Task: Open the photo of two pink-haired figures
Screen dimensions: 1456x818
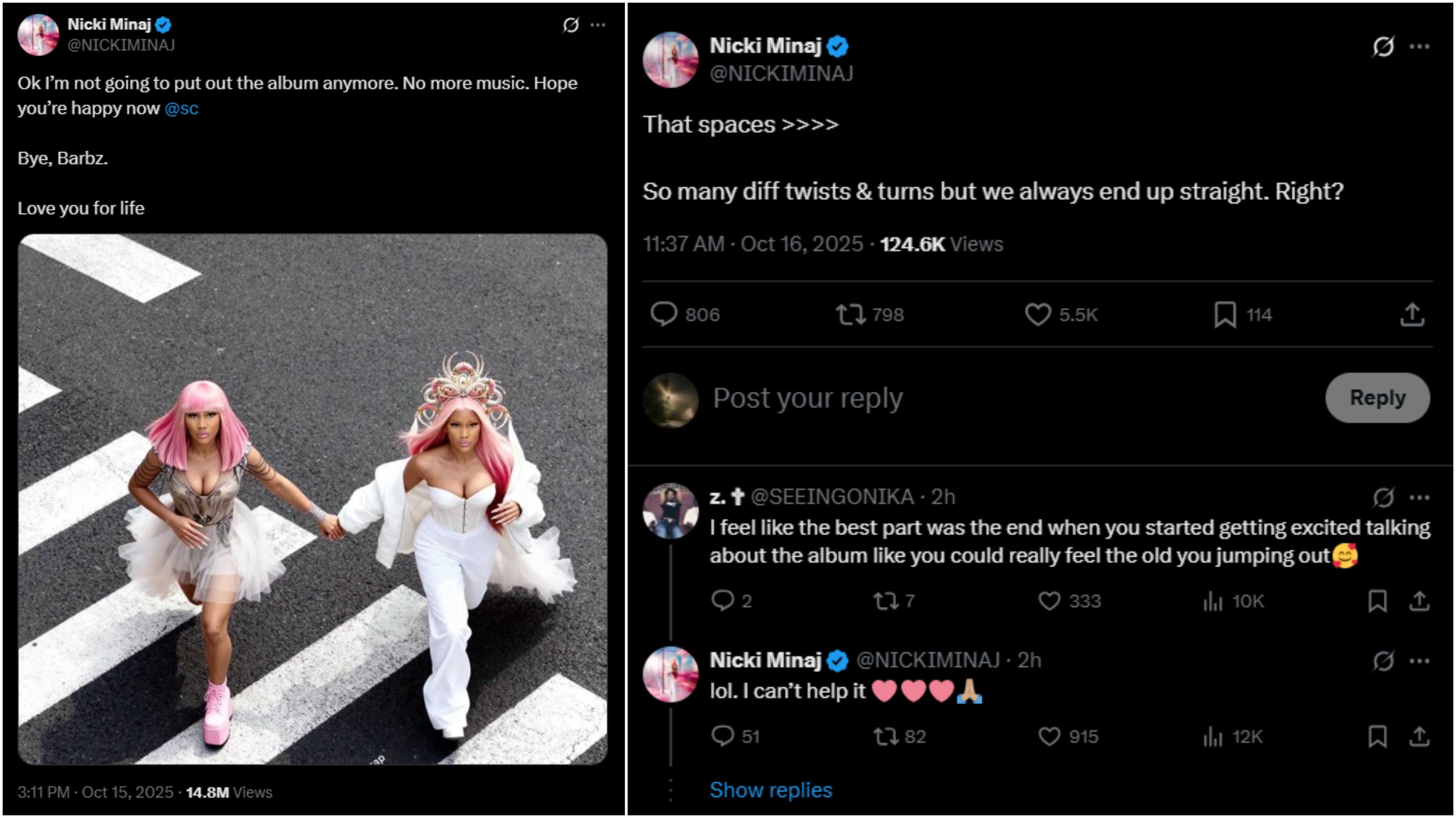Action: pos(313,499)
